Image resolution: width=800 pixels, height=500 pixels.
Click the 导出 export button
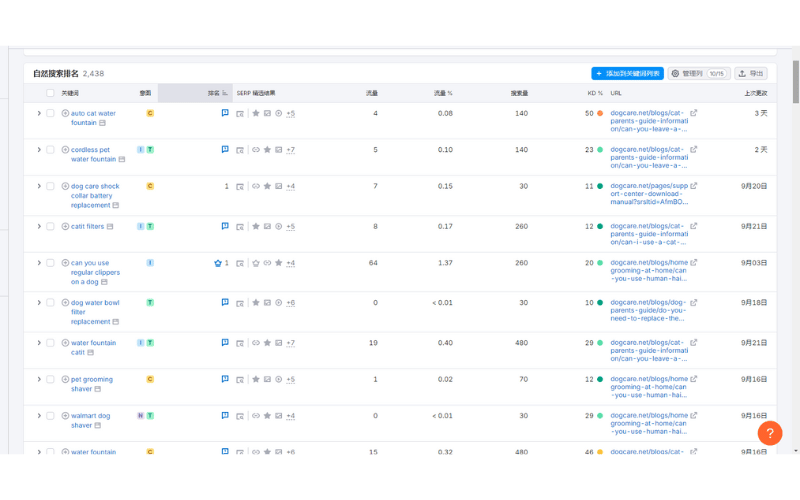[751, 73]
